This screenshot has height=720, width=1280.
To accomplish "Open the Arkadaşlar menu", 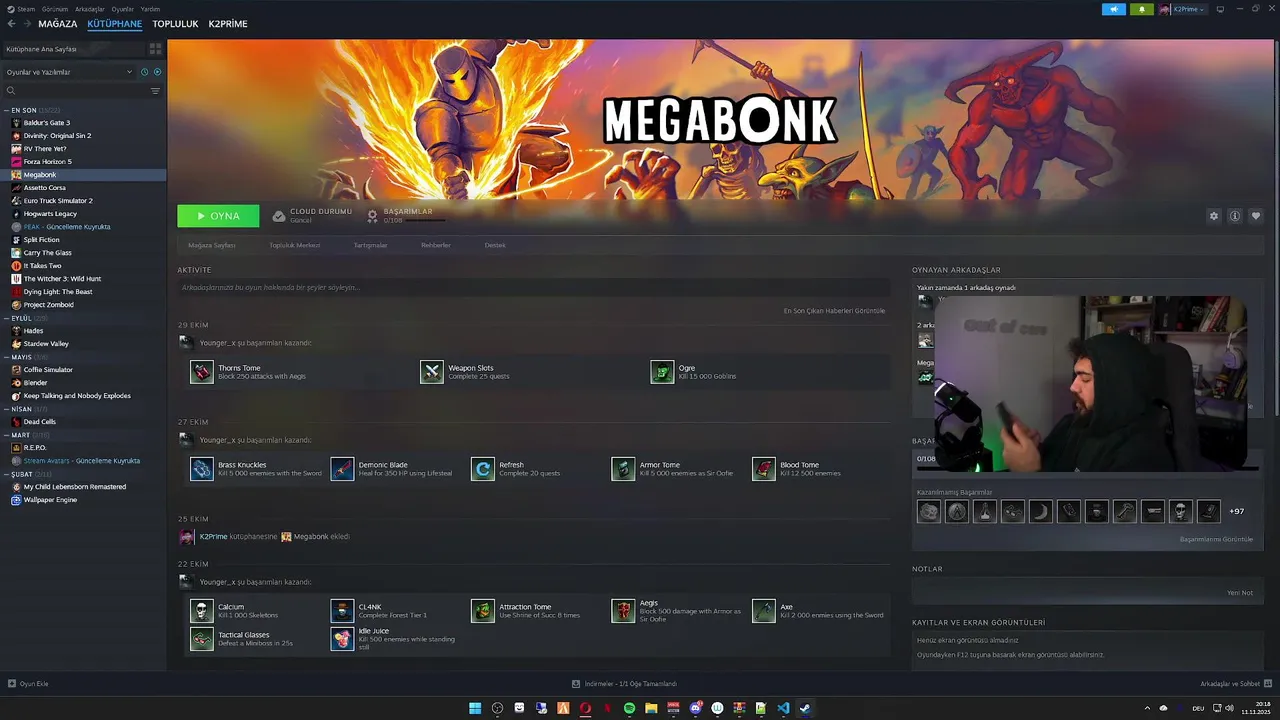I will [90, 9].
